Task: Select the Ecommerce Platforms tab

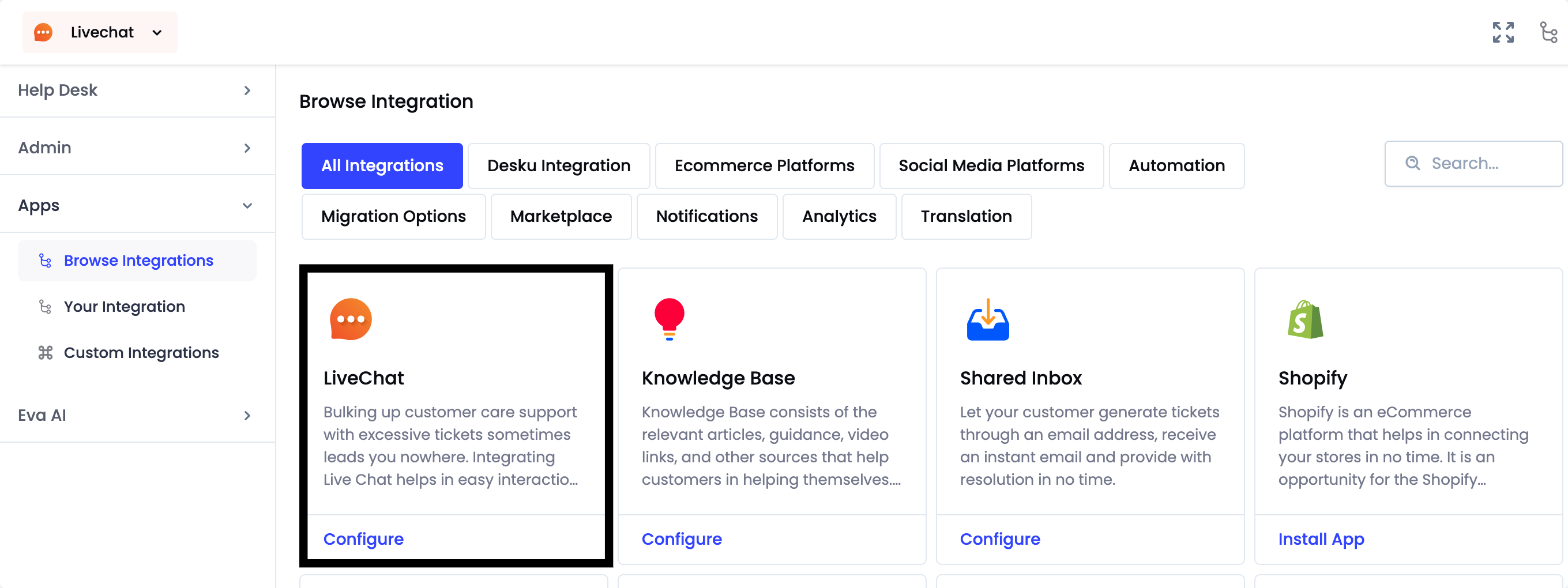Action: coord(764,165)
